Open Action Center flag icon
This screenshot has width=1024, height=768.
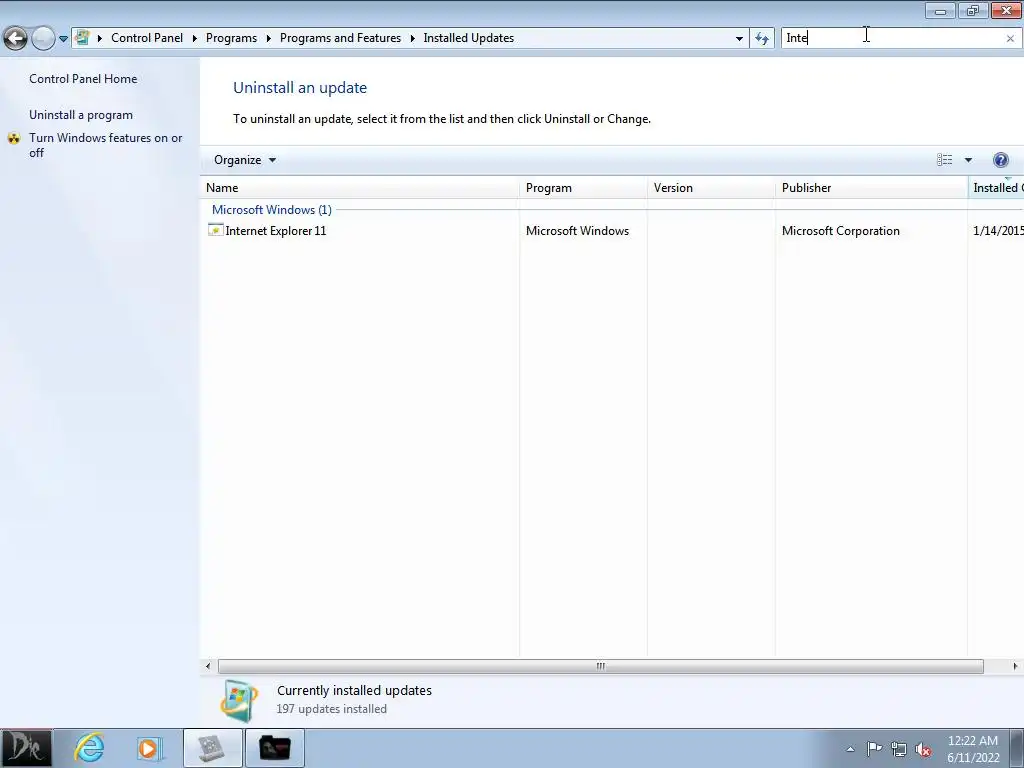click(874, 749)
